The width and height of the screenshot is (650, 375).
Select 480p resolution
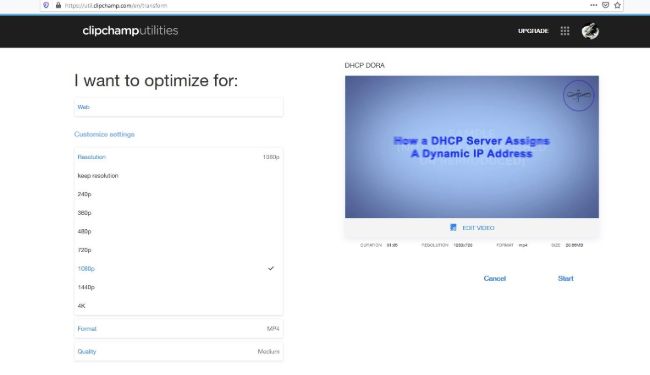[x=179, y=232]
